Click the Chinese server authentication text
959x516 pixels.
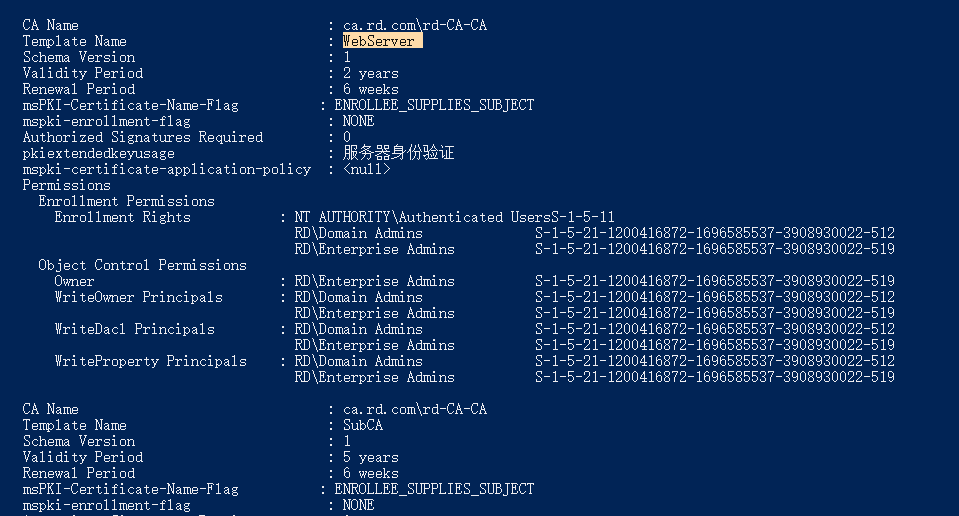click(x=398, y=153)
